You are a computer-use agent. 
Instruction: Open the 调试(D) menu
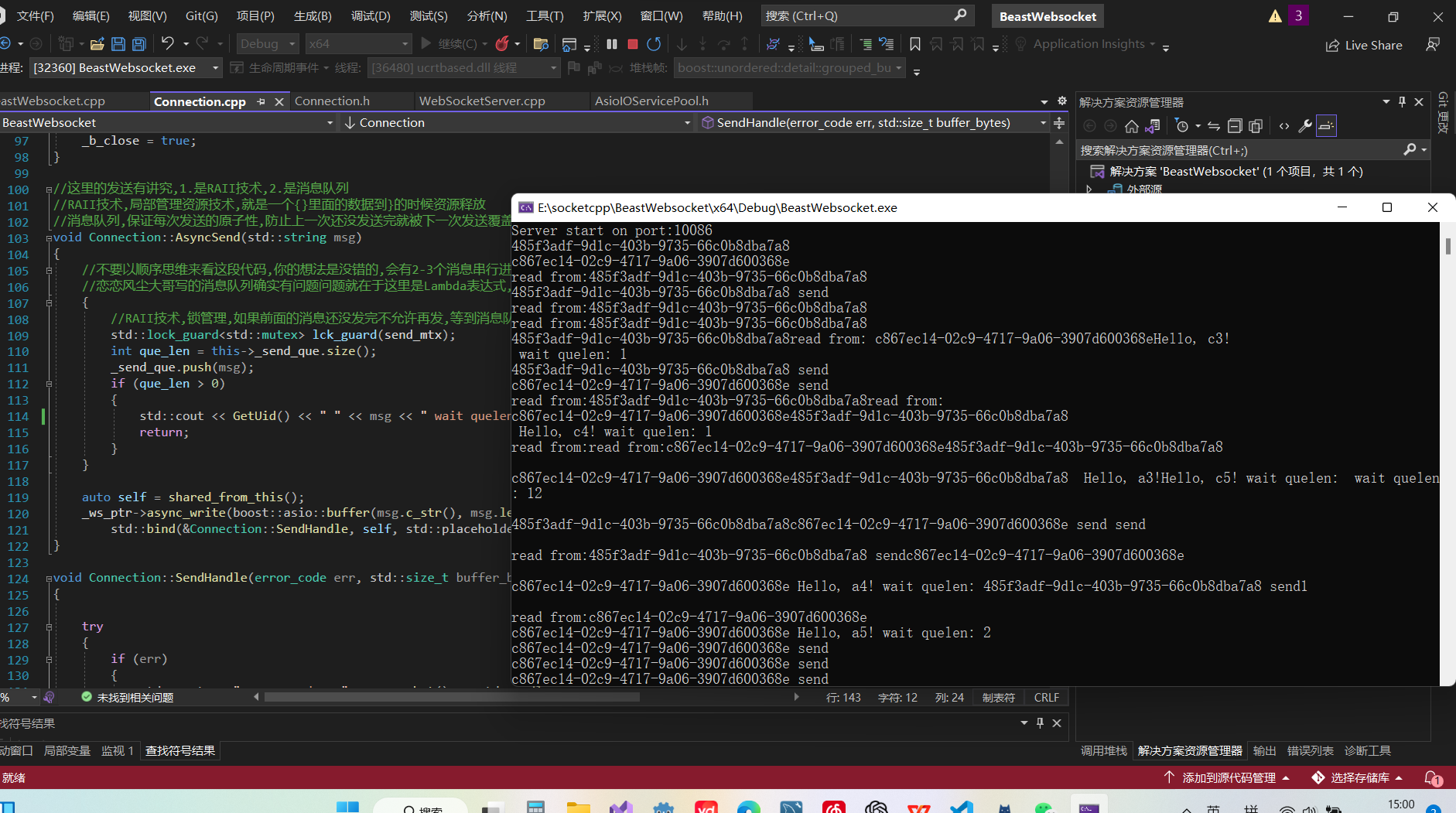coord(371,16)
